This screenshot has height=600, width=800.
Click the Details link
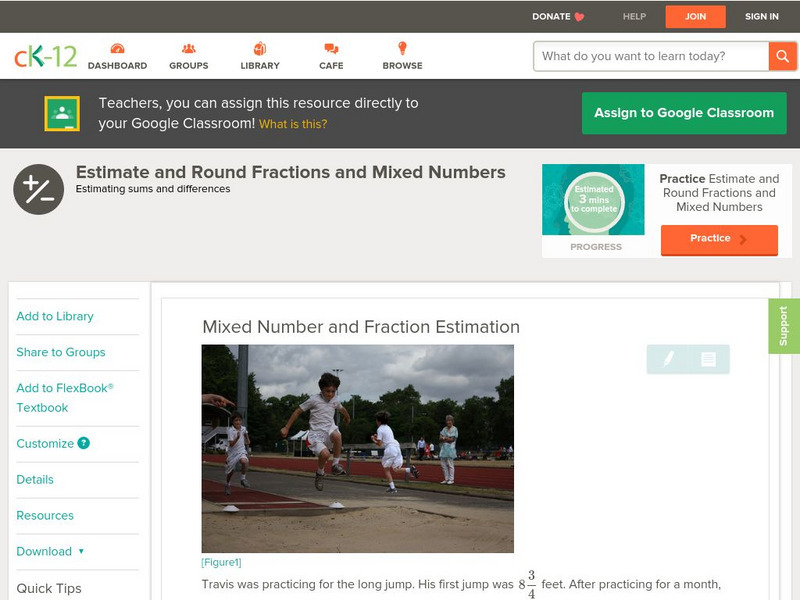tap(35, 479)
